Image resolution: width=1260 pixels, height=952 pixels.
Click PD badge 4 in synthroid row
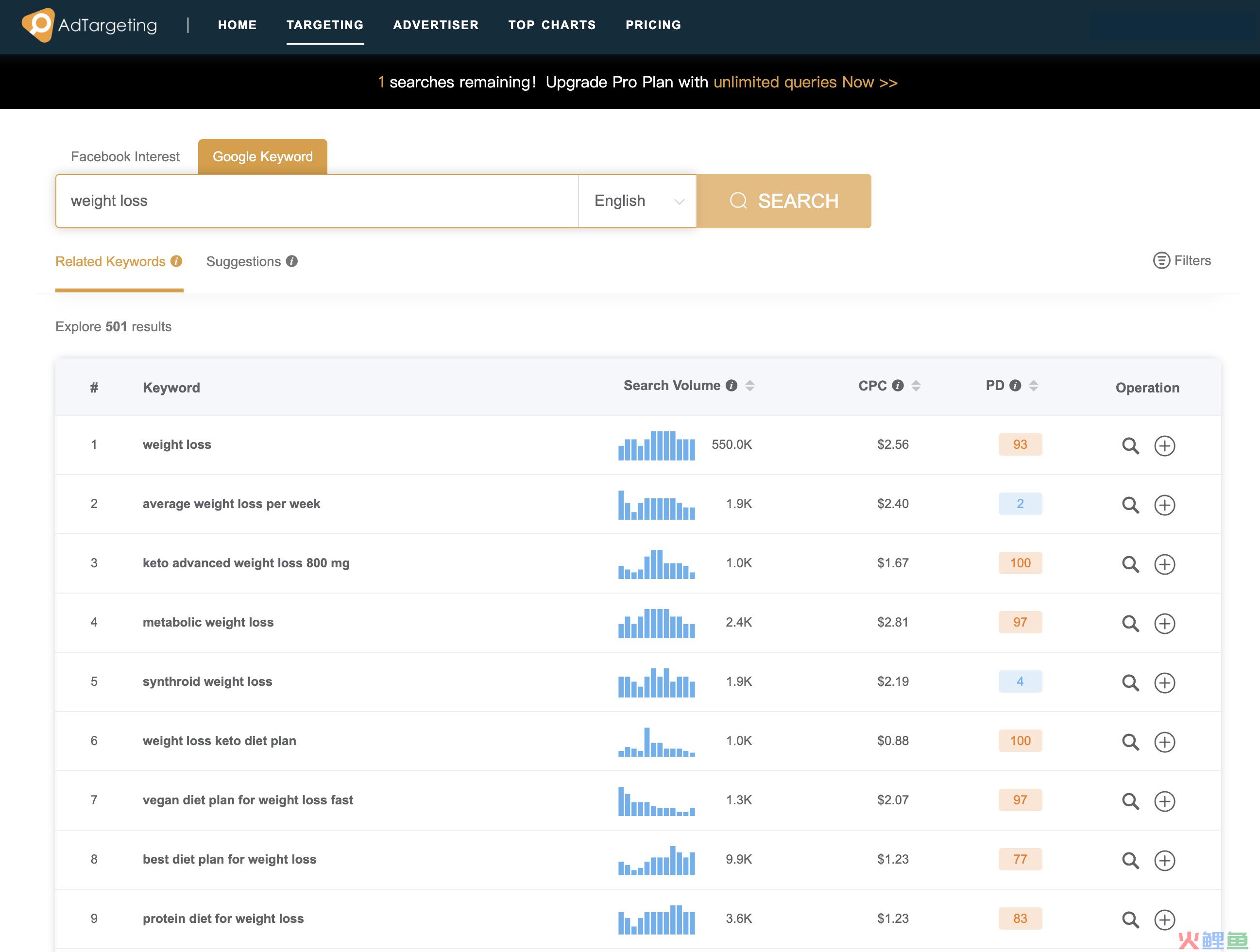click(x=1020, y=681)
